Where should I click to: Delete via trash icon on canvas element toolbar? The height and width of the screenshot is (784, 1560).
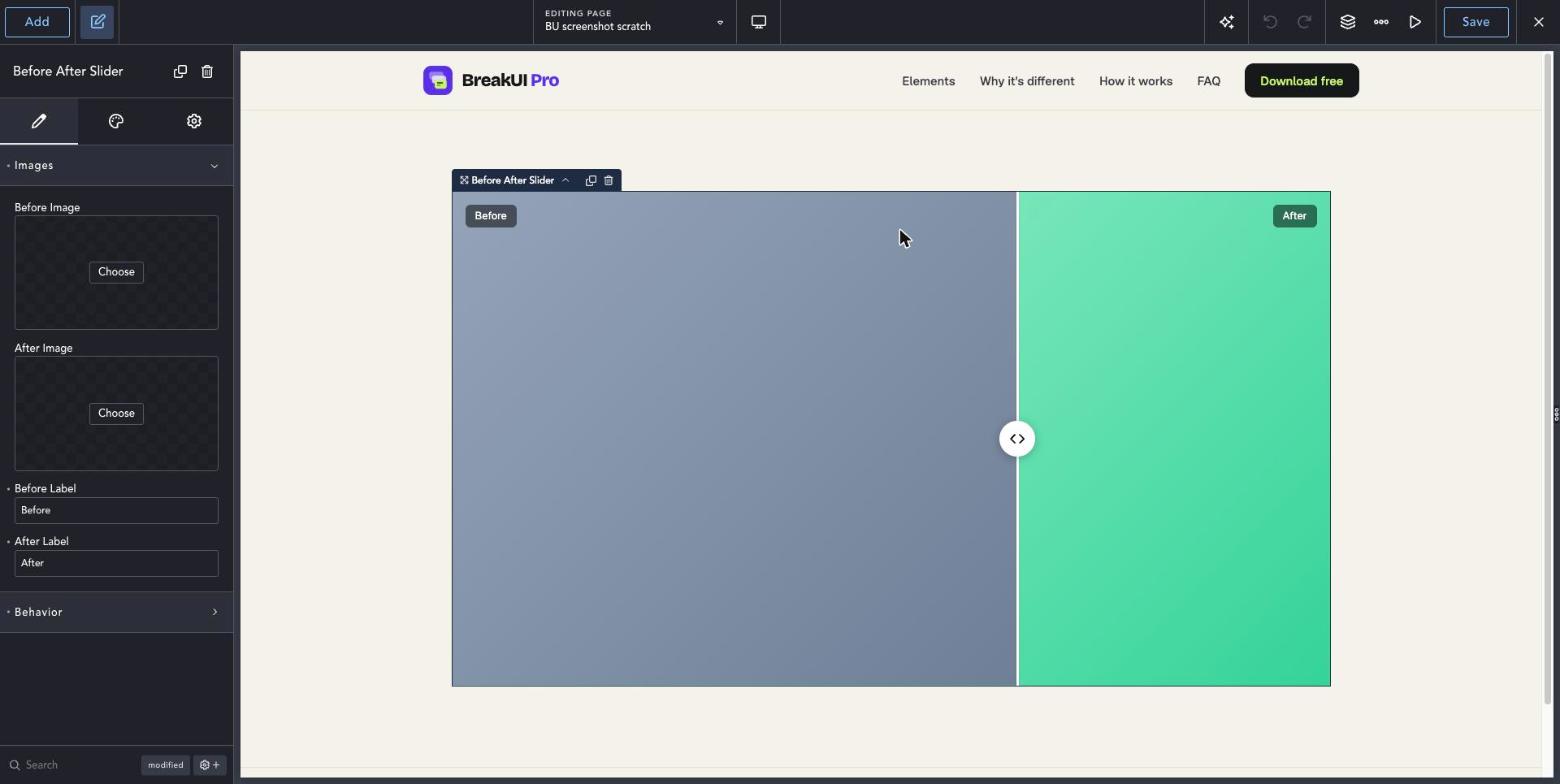tap(608, 181)
